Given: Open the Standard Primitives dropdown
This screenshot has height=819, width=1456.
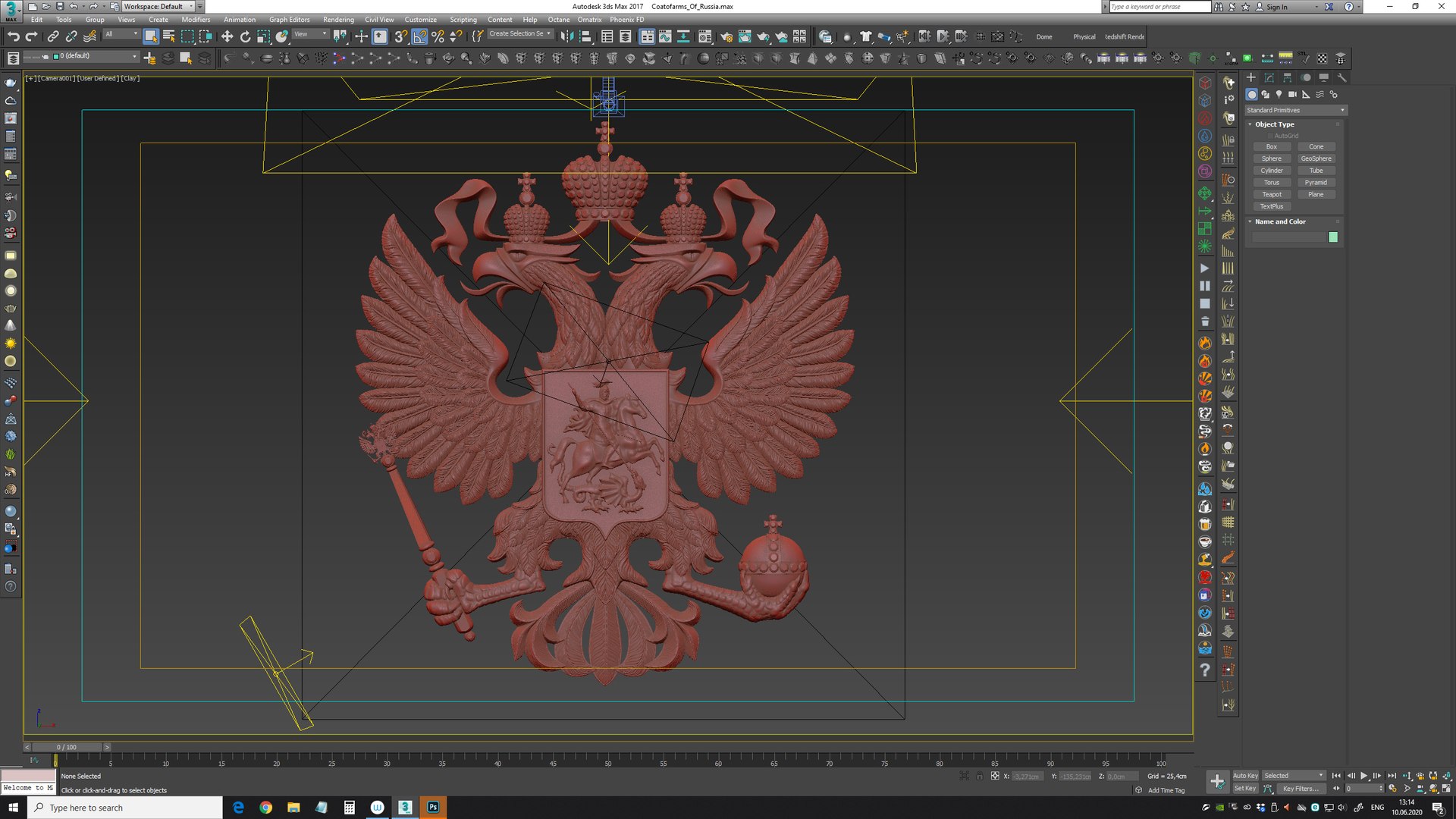Looking at the screenshot, I should coord(1295,110).
